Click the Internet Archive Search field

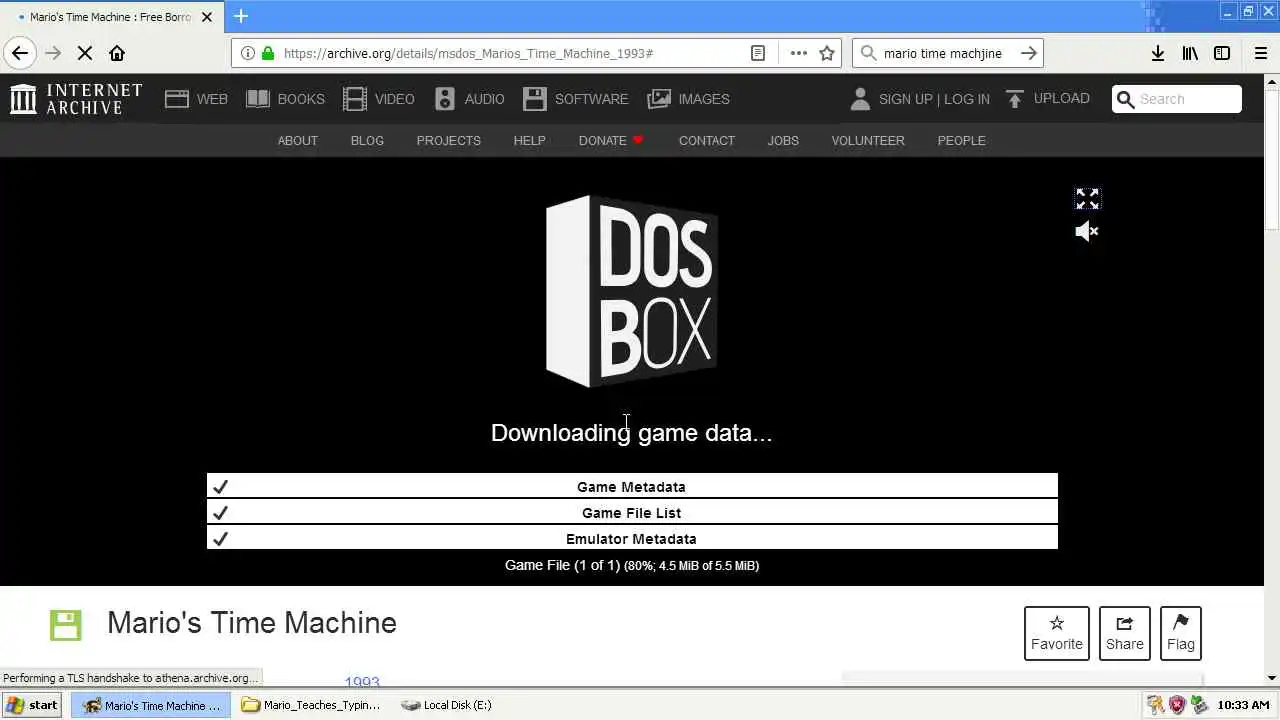(1177, 99)
